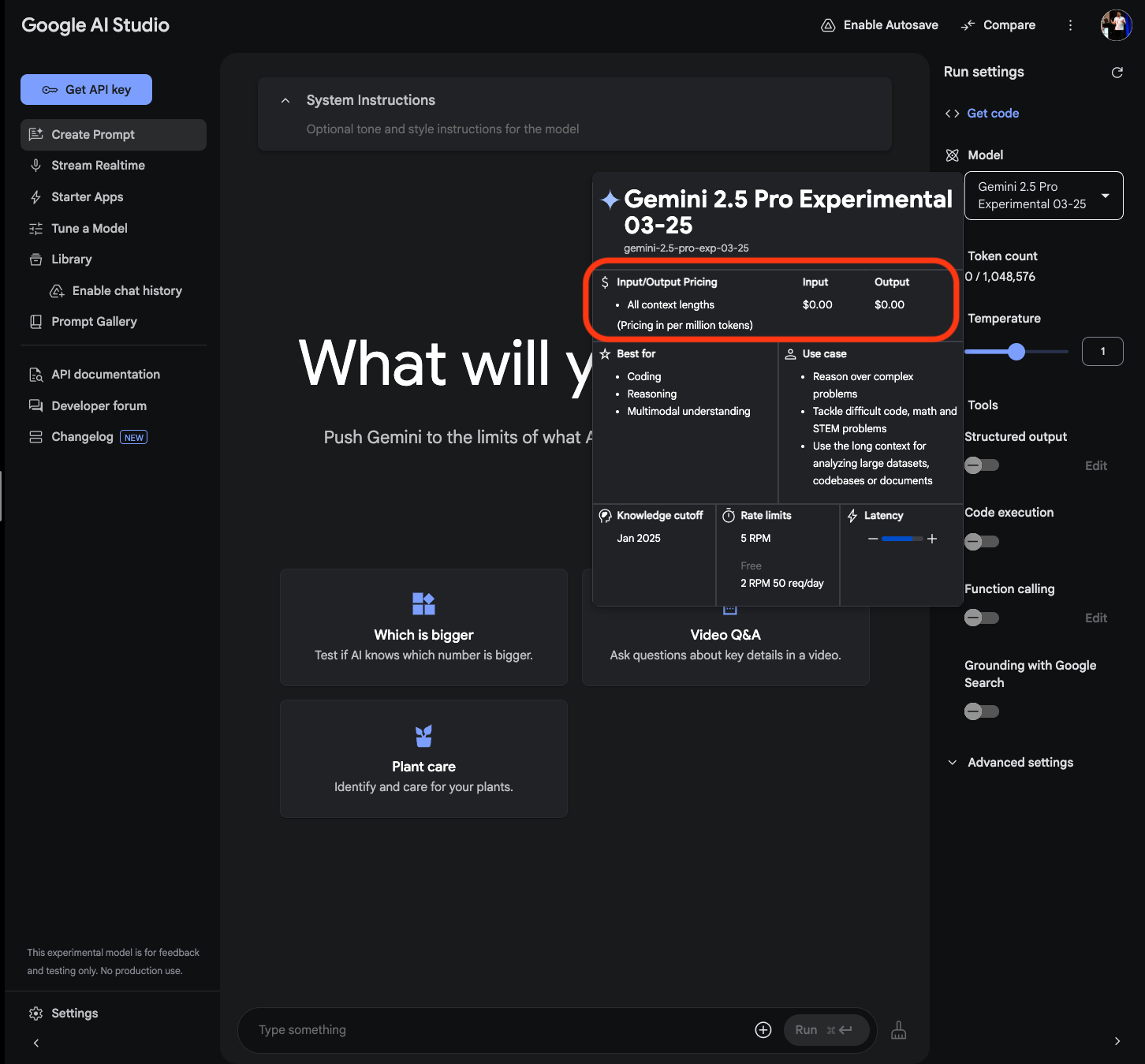Click the Temperature value field
The image size is (1145, 1064).
tap(1102, 352)
